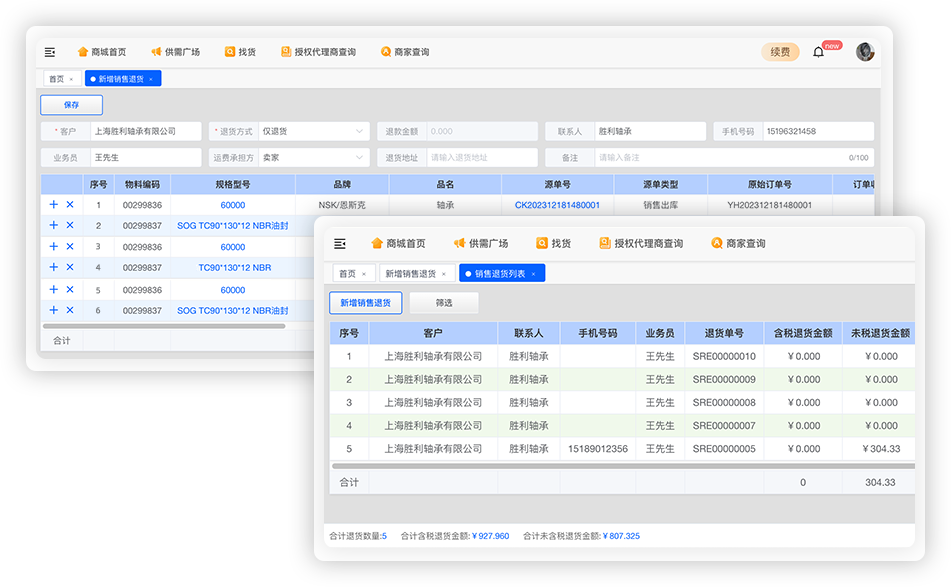Add a row after row 4
Image resolution: width=951 pixels, height=587 pixels.
(53, 267)
